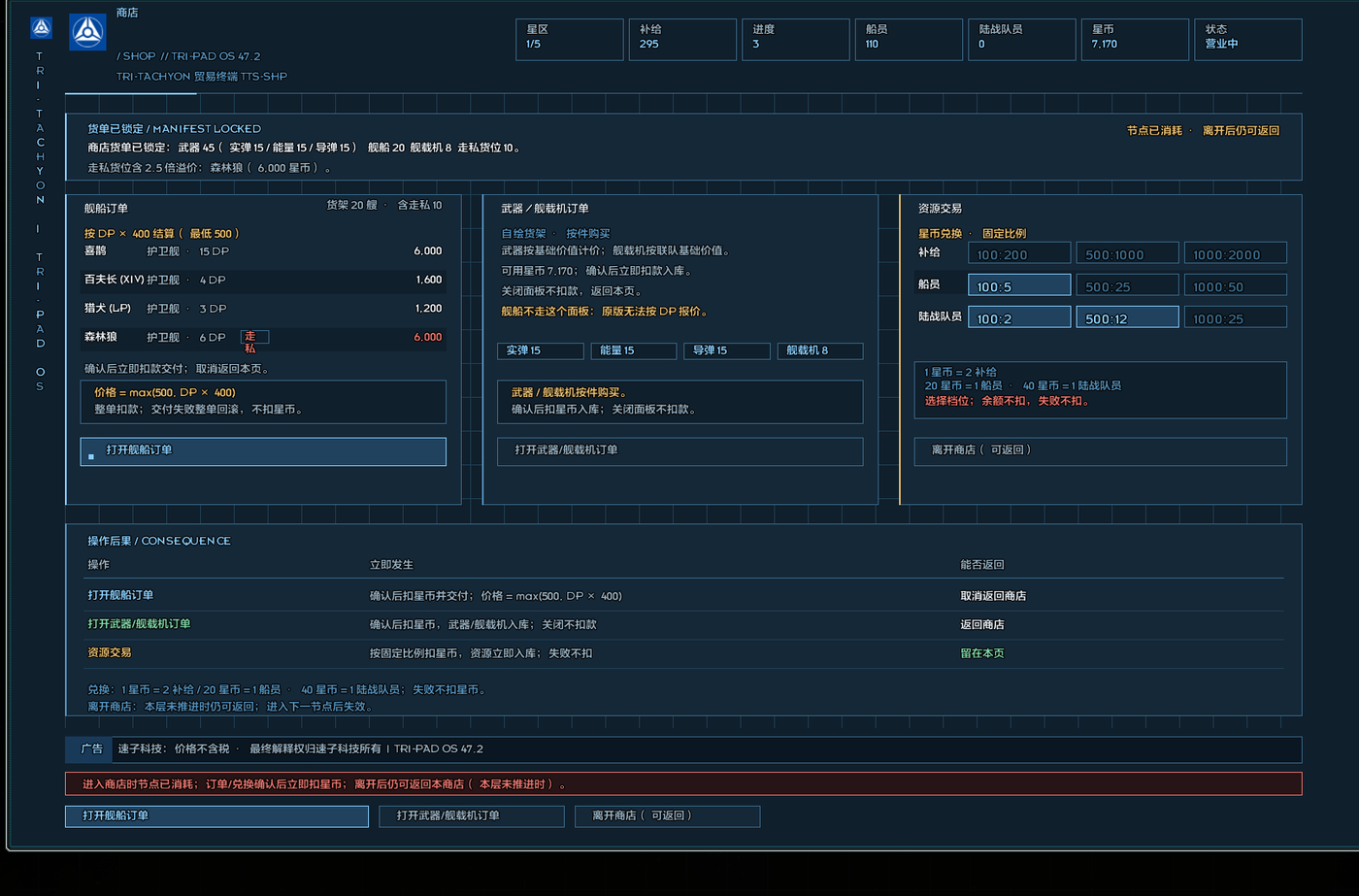Screen dimensions: 1359x896
Task: Click 离开商店（可返回）in resource panel
Action: coord(1101,450)
